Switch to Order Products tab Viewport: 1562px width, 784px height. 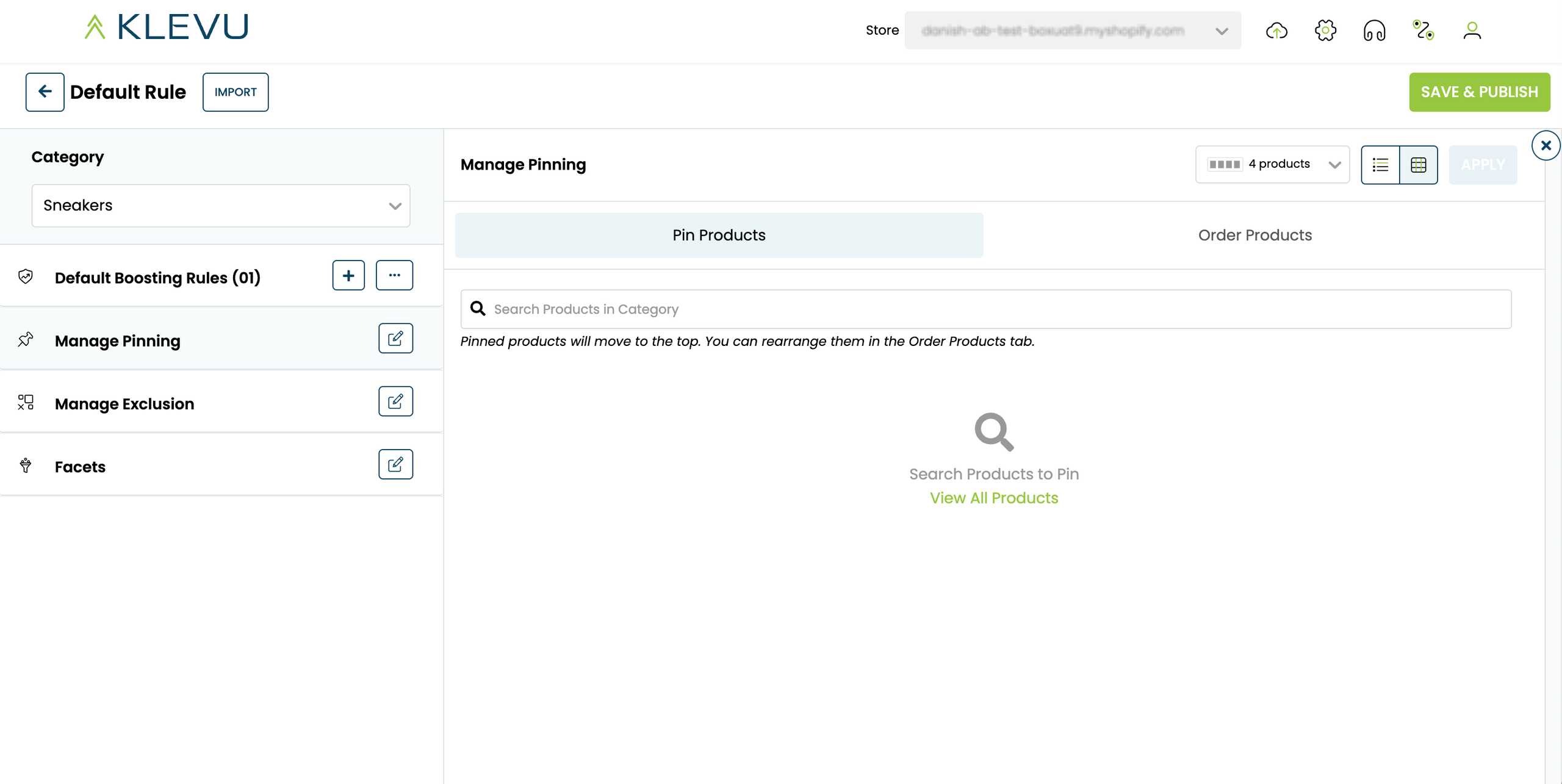1254,235
